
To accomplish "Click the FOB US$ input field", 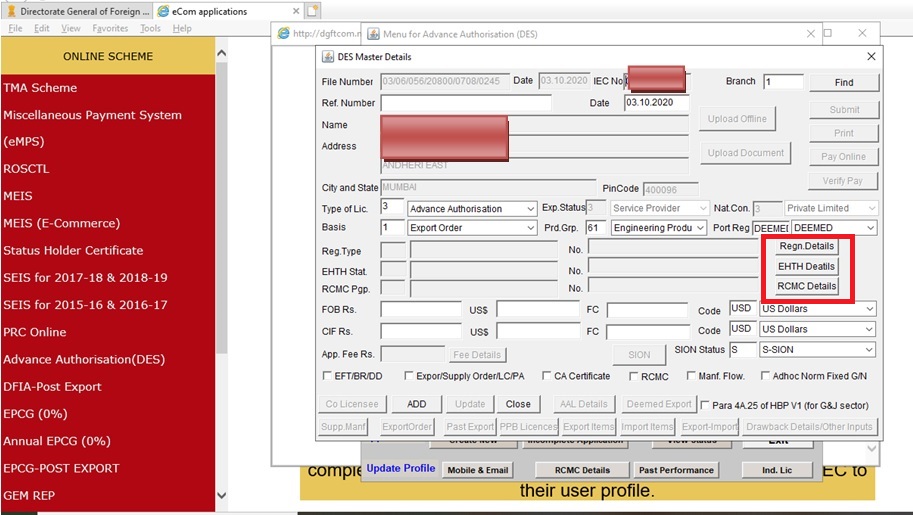I will point(537,309).
